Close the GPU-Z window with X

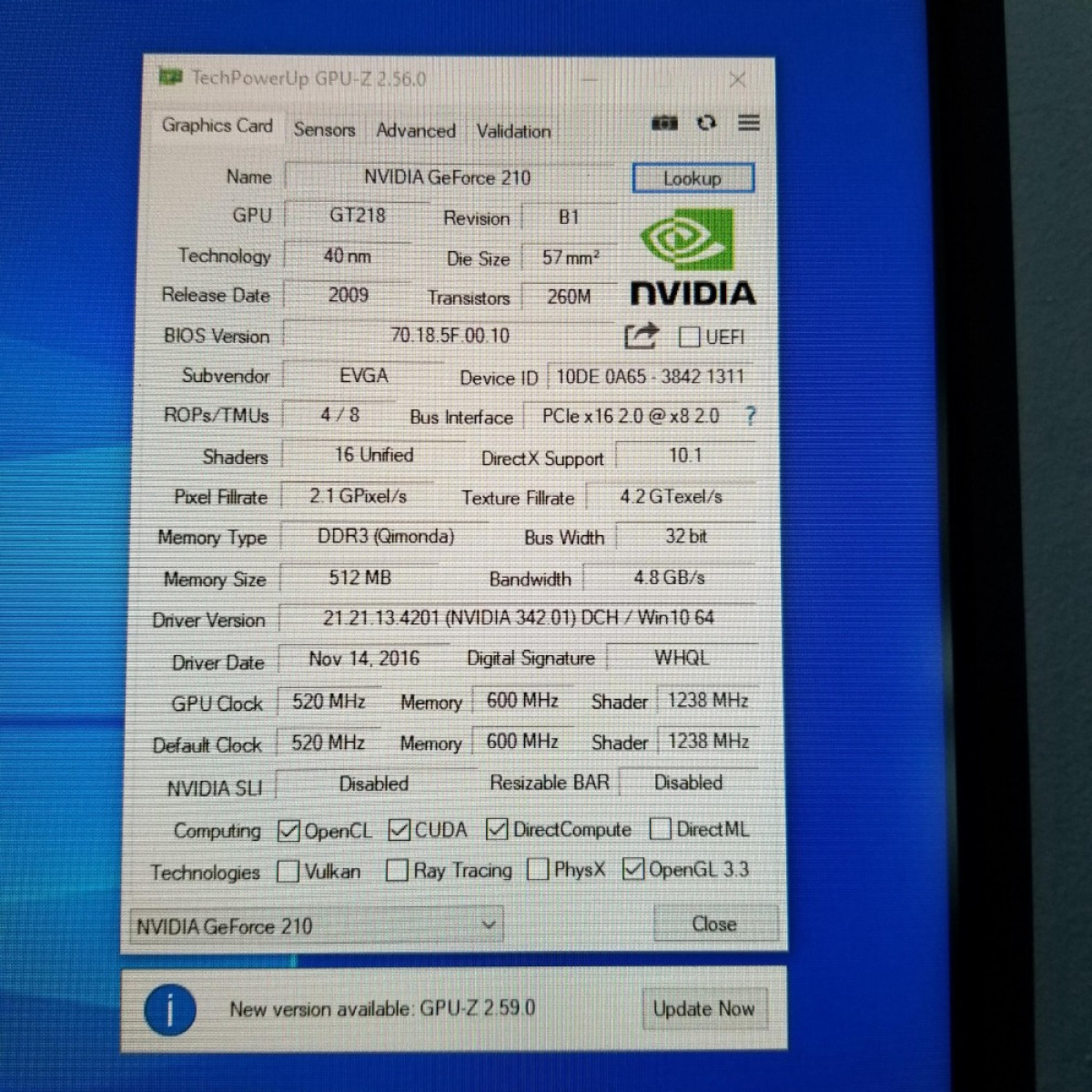[x=738, y=80]
